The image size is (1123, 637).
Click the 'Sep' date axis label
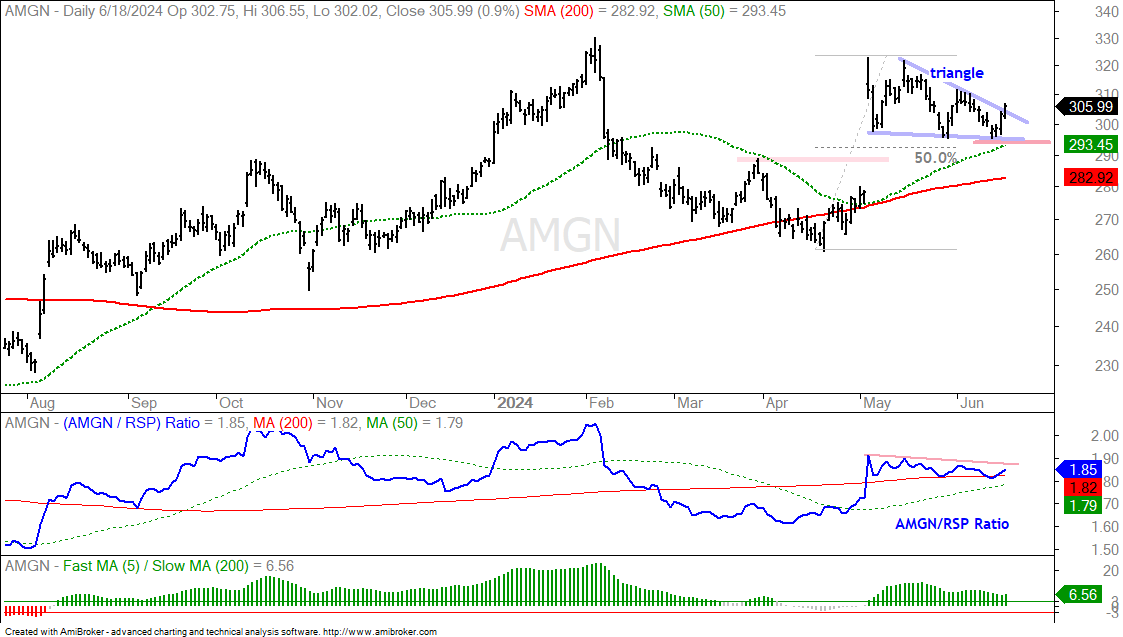pyautogui.click(x=143, y=403)
